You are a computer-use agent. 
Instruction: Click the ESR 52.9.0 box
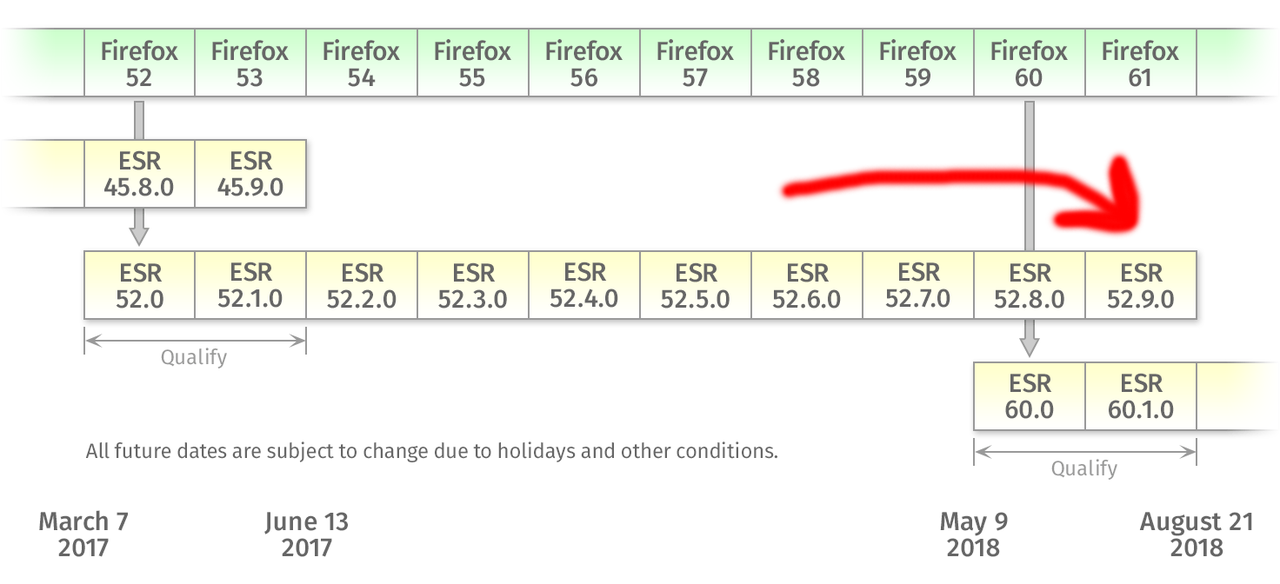click(1140, 285)
